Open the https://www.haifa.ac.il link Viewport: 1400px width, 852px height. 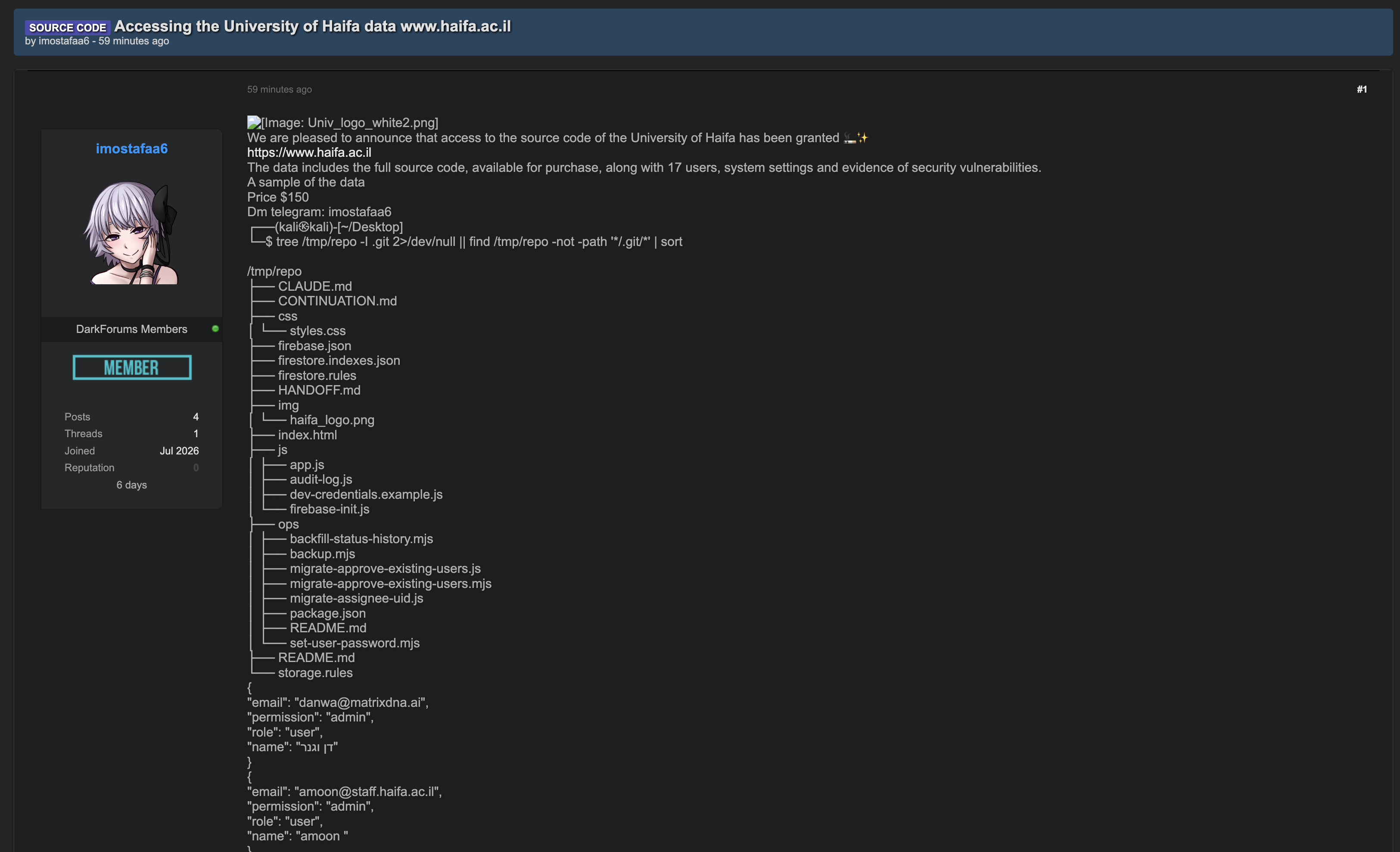pos(309,153)
